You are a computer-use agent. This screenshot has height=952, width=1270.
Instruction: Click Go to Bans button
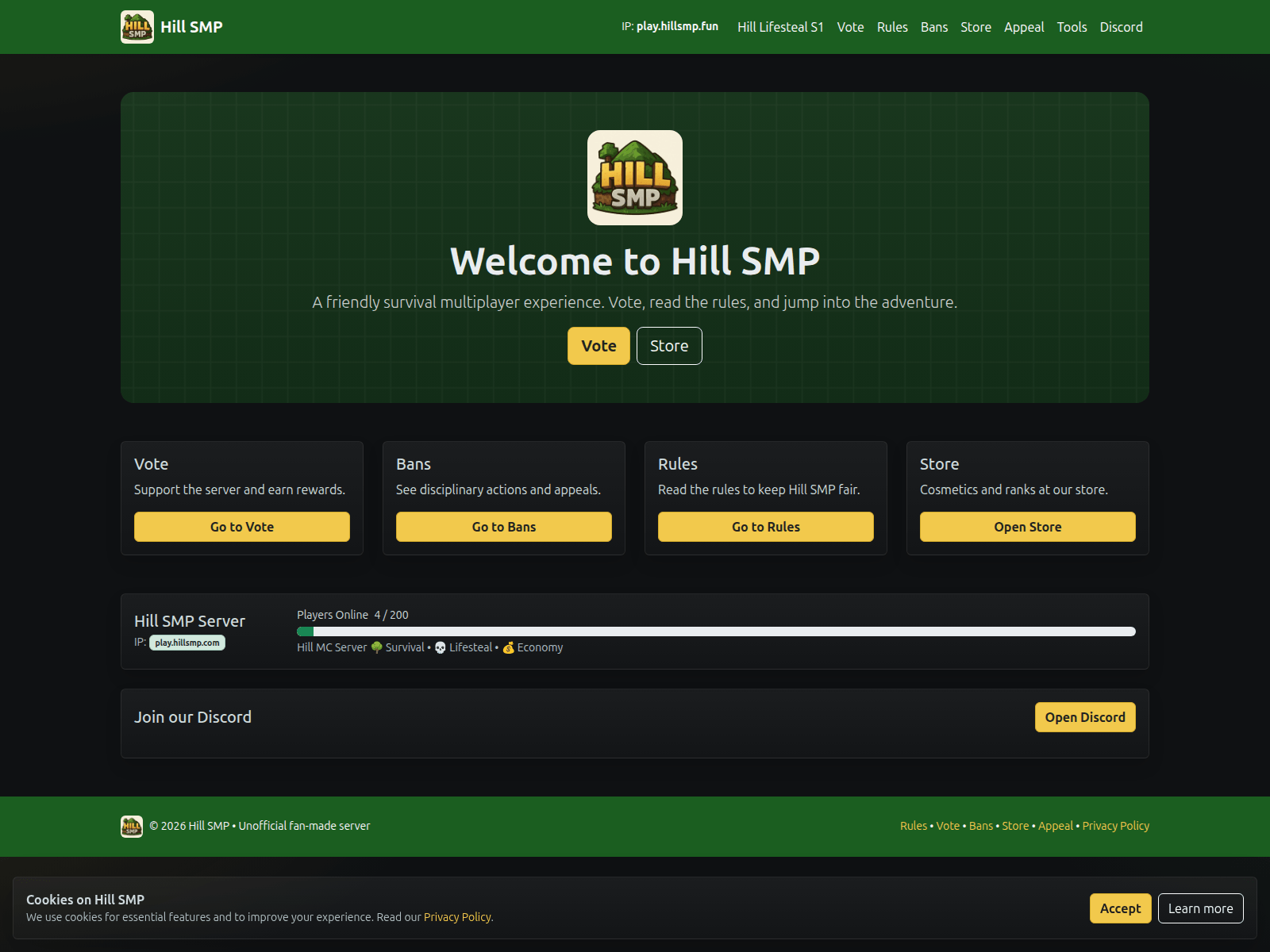pos(504,527)
